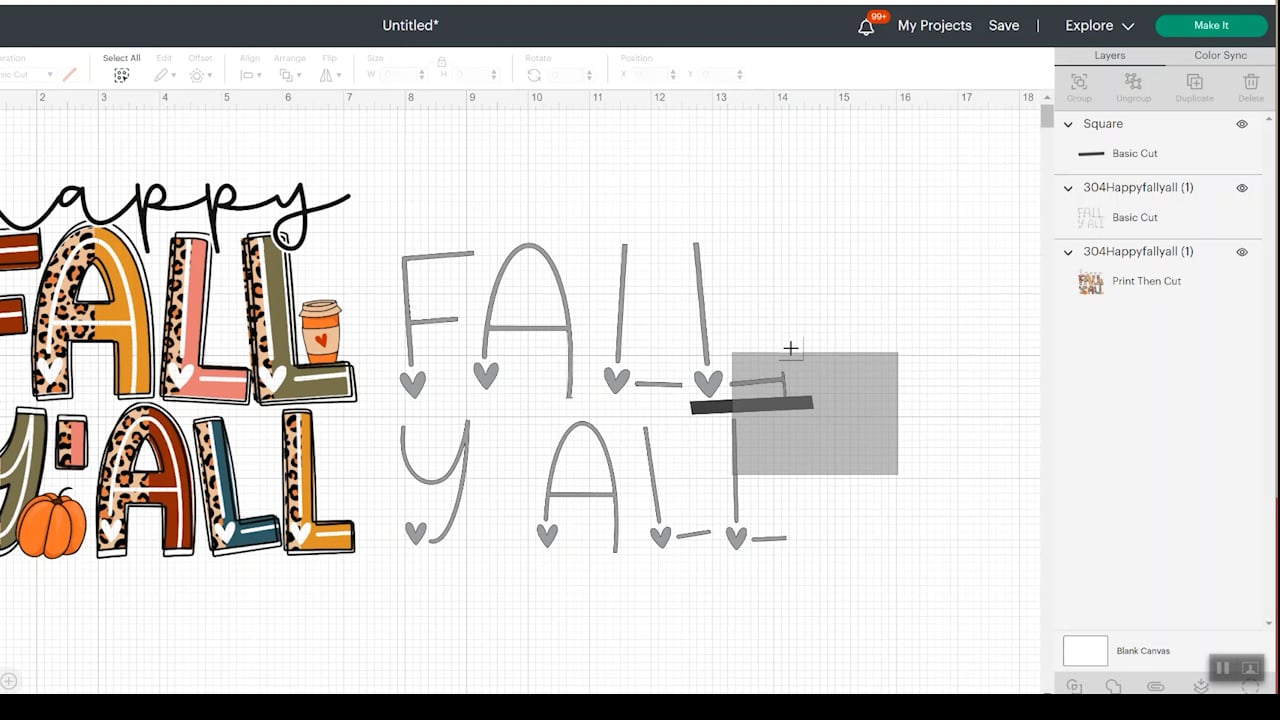Select the dark bar shape on canvas
The image size is (1280, 720).
(752, 405)
